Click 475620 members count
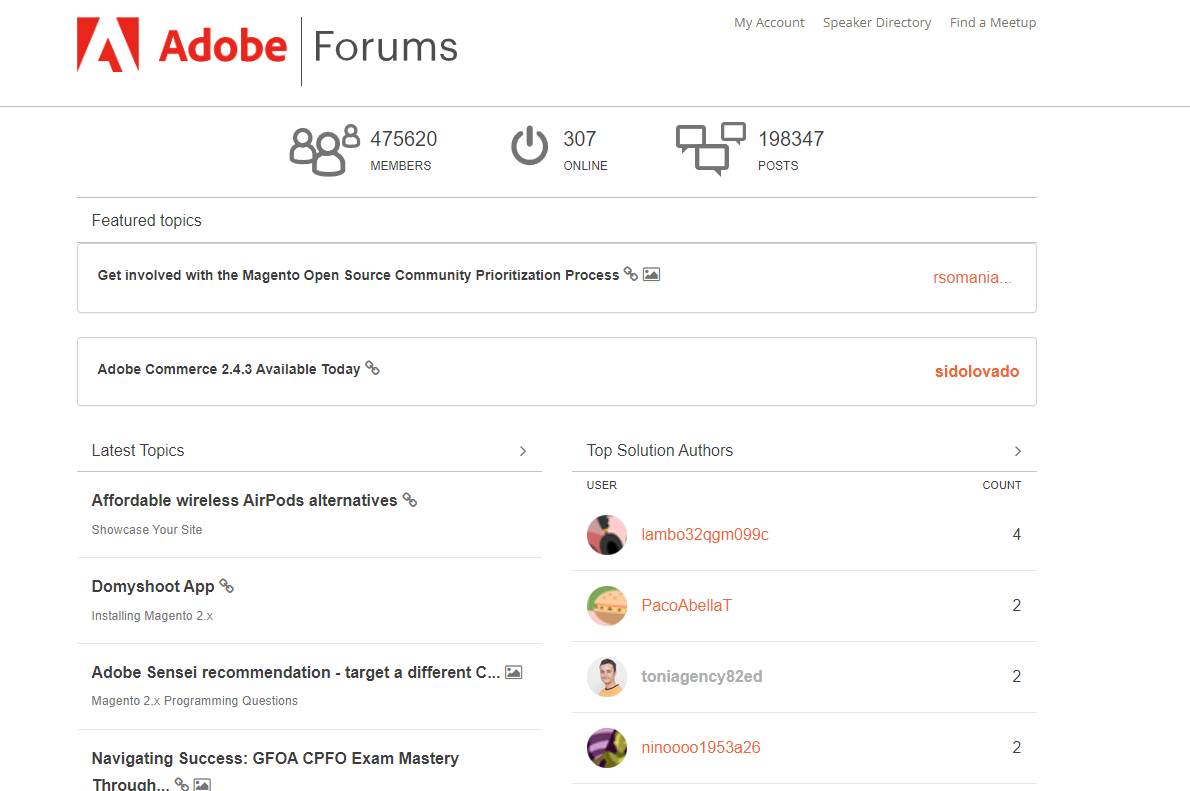 point(403,139)
